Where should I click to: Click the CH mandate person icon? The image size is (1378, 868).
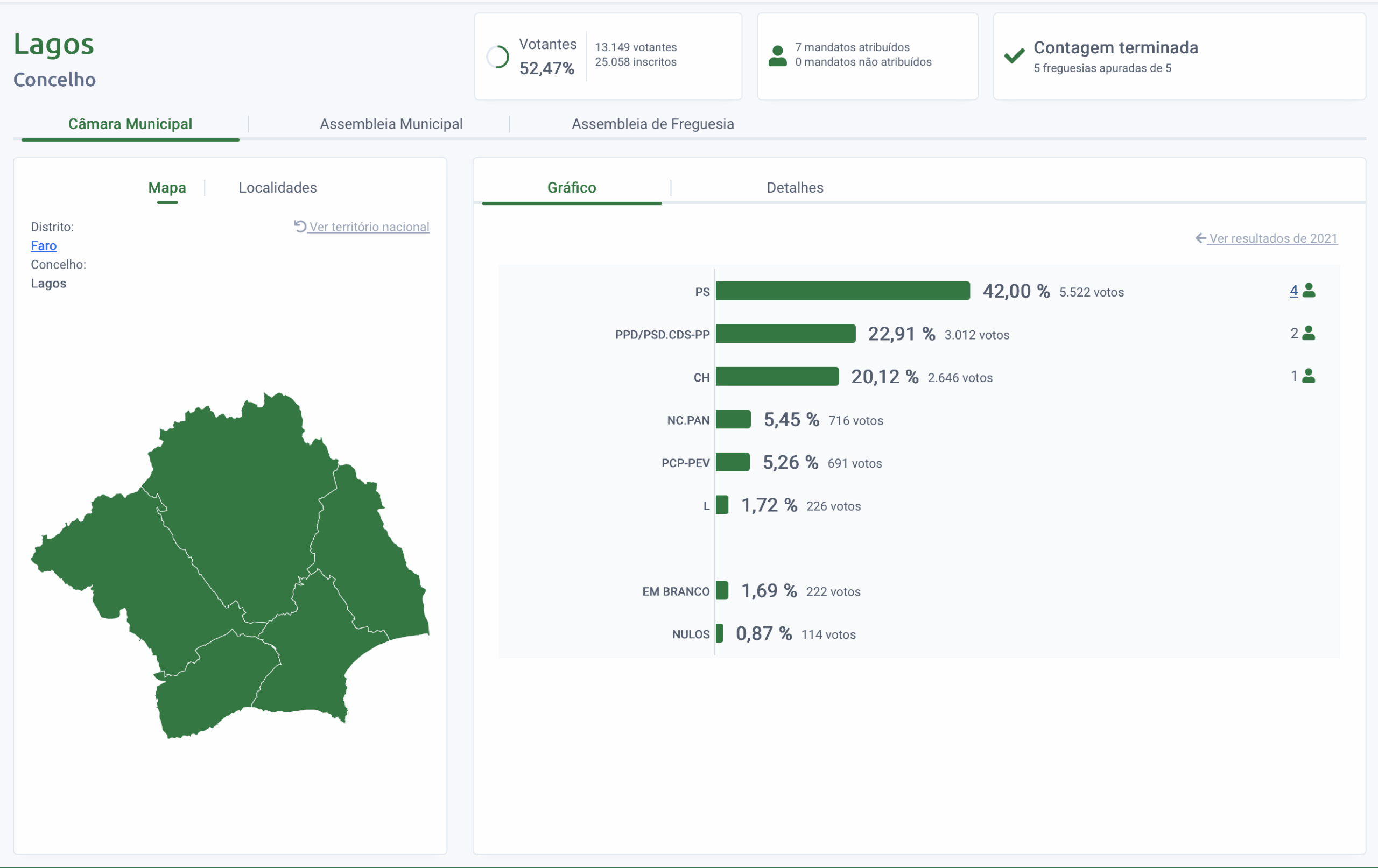coord(1309,376)
